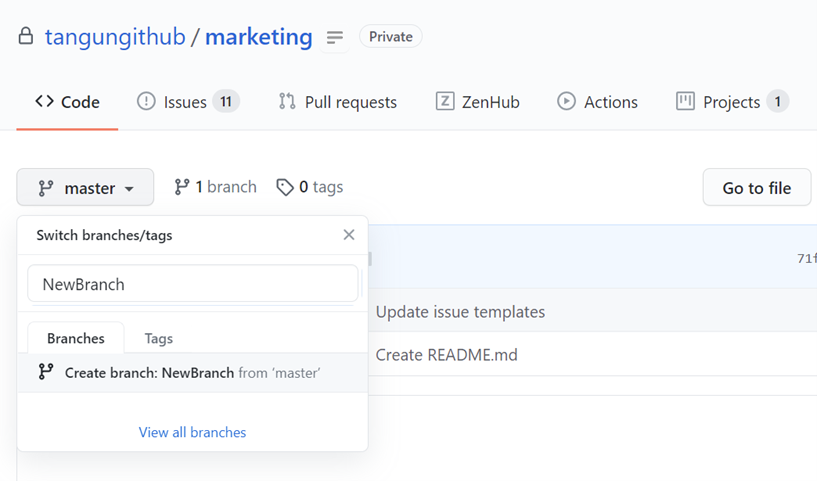This screenshot has height=481, width=817.
Task: Click the ZenHub Z icon
Action: (x=445, y=101)
